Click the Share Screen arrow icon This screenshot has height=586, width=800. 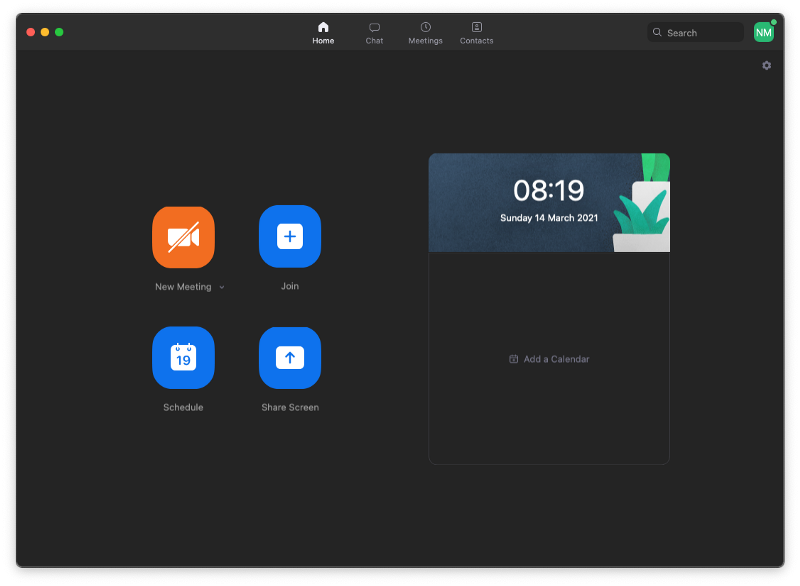(290, 358)
